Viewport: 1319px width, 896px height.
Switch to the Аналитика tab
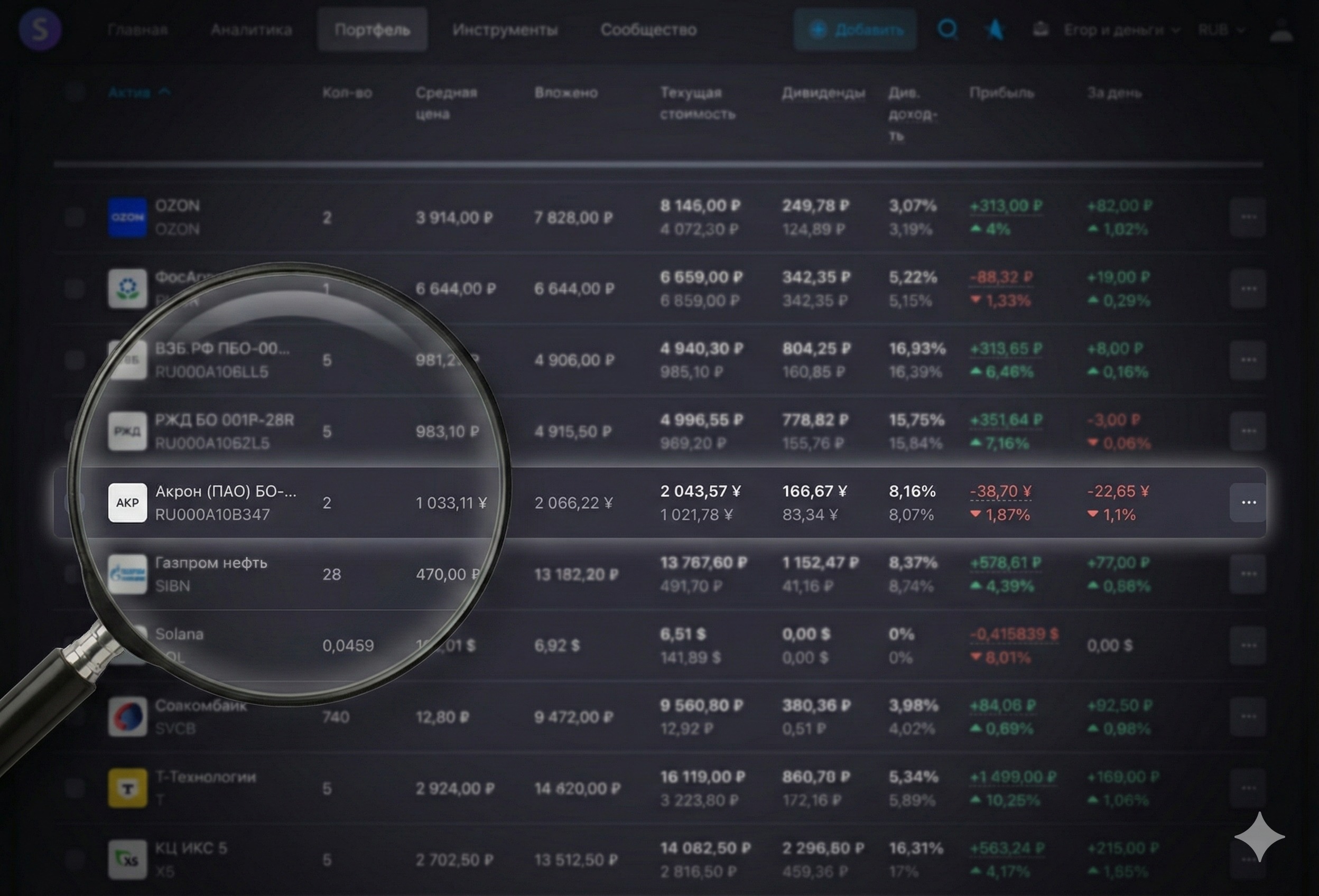point(251,30)
